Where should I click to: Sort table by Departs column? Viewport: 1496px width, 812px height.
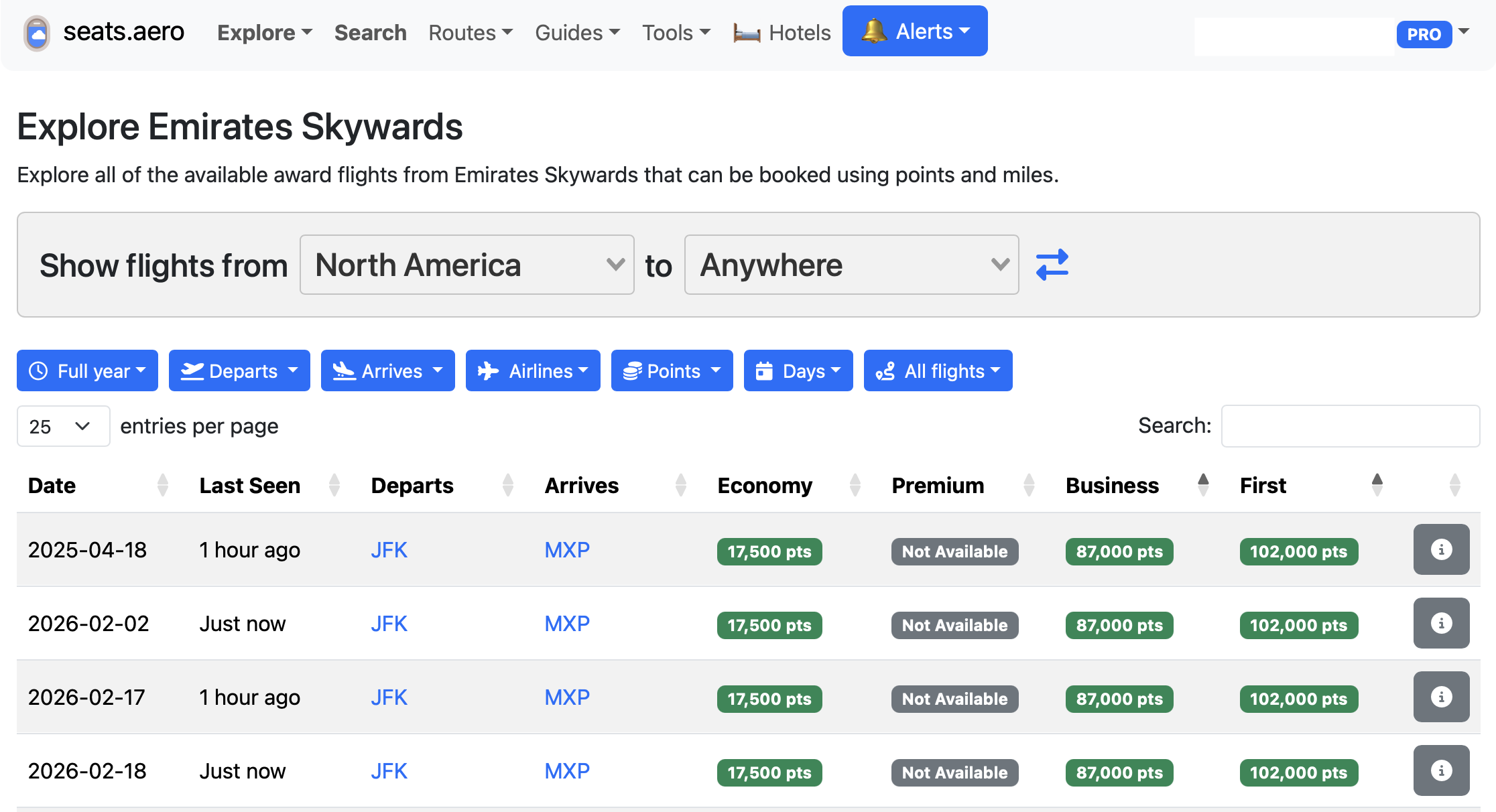point(508,485)
